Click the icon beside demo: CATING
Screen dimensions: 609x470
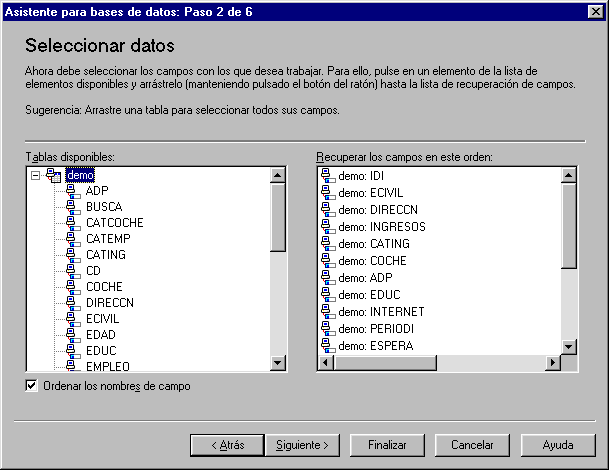click(x=328, y=244)
